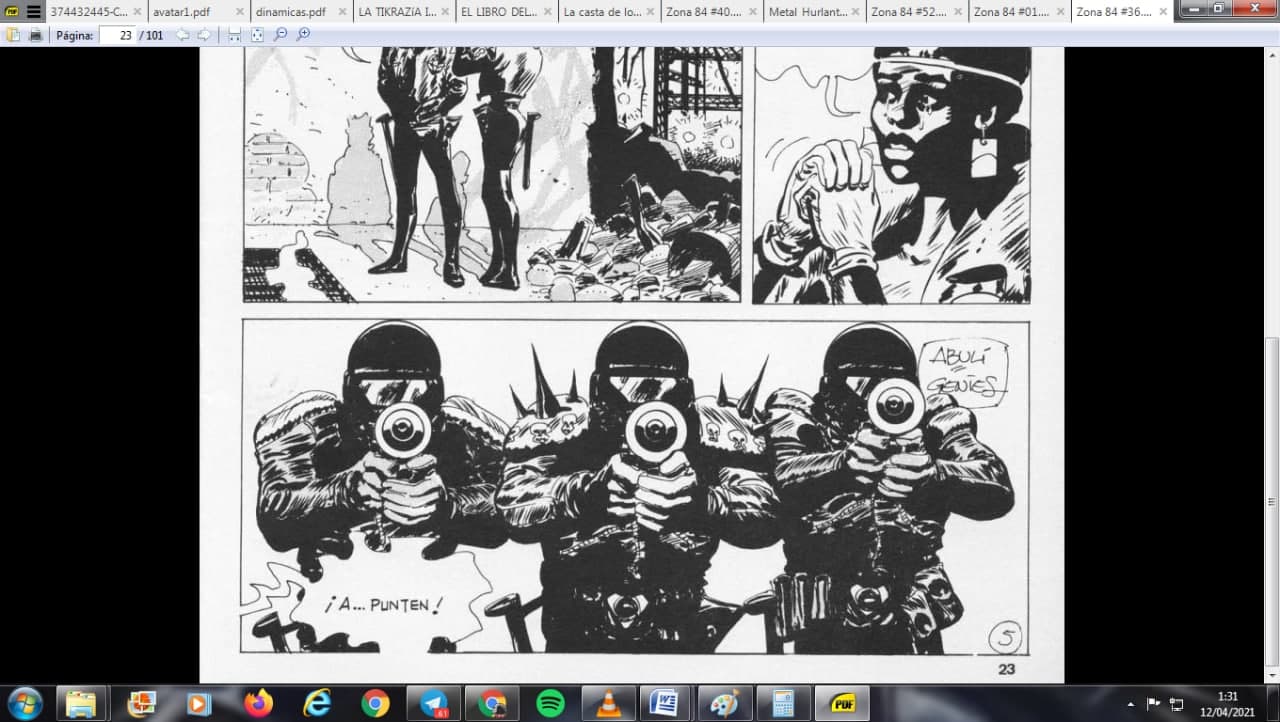Image resolution: width=1280 pixels, height=722 pixels.
Task: Click the comic page number 23
Action: click(x=1006, y=670)
